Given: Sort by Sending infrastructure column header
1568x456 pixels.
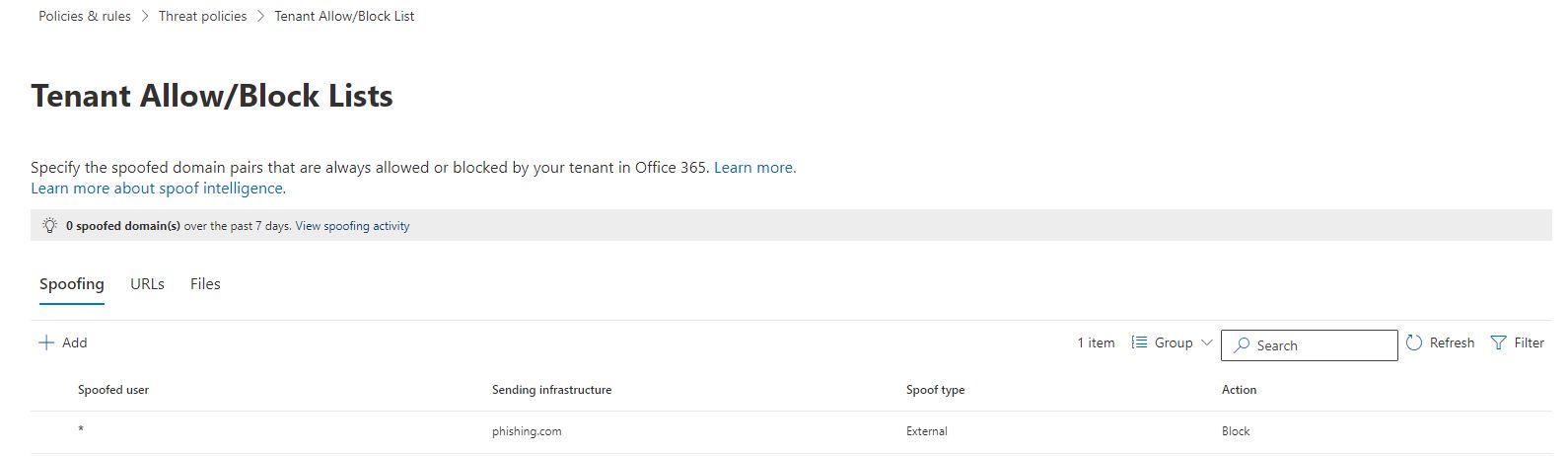Looking at the screenshot, I should pos(551,390).
